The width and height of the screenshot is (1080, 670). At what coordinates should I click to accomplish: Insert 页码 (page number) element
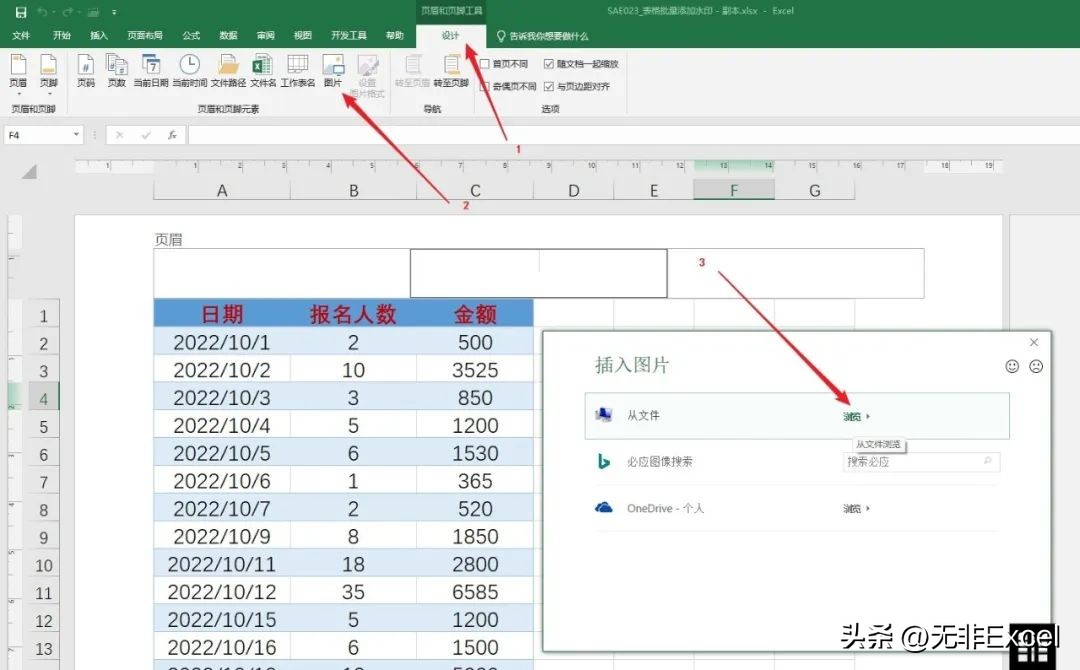[85, 71]
